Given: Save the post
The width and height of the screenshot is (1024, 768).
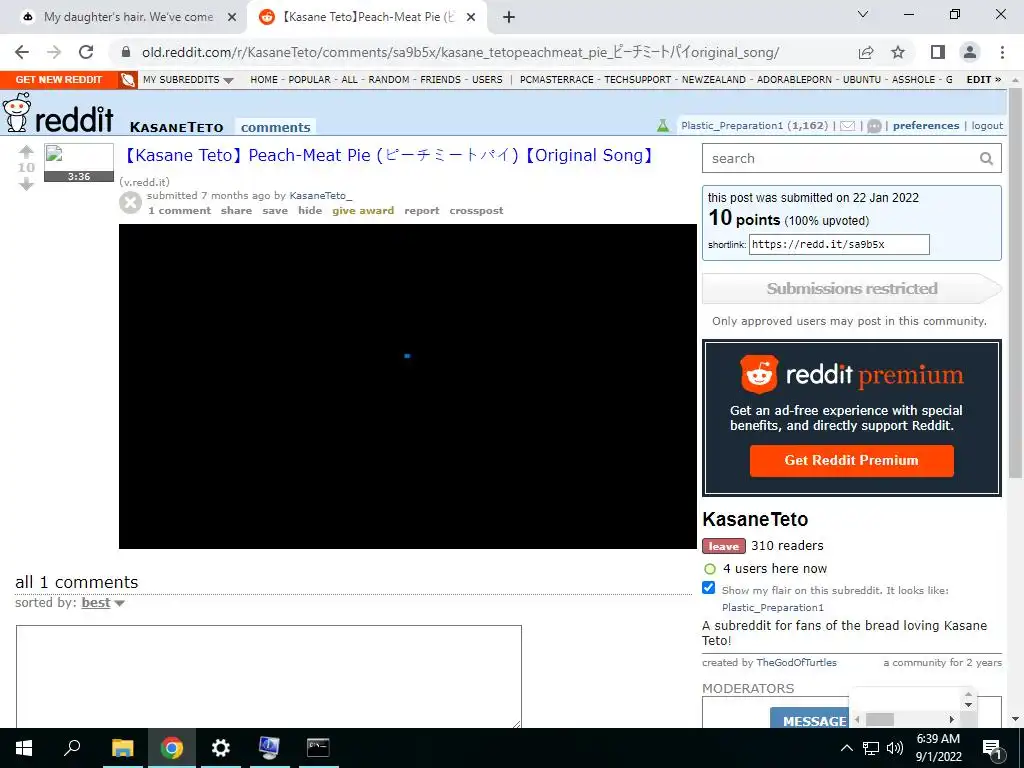Looking at the screenshot, I should [275, 210].
